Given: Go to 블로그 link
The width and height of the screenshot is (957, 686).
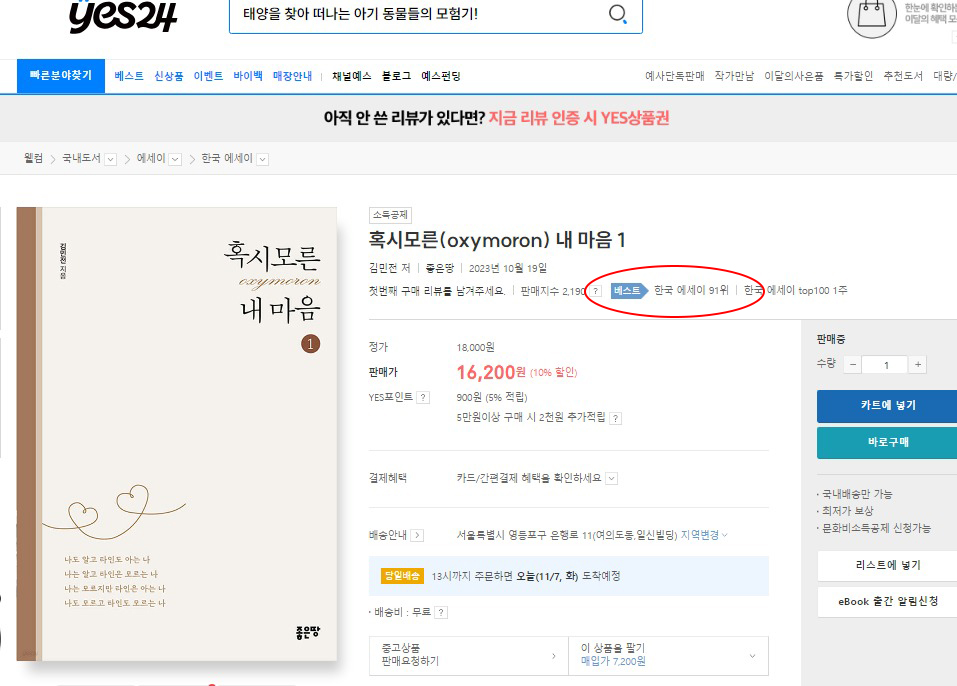Looking at the screenshot, I should click(x=396, y=76).
